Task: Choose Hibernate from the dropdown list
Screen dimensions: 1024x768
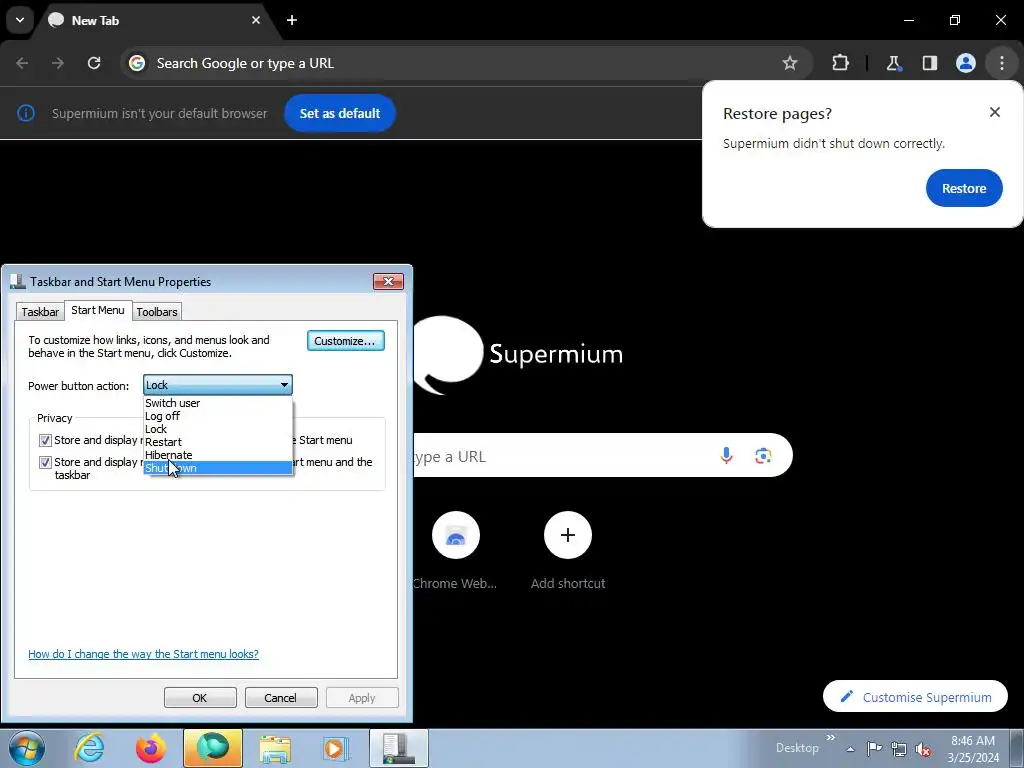Action: (x=218, y=455)
